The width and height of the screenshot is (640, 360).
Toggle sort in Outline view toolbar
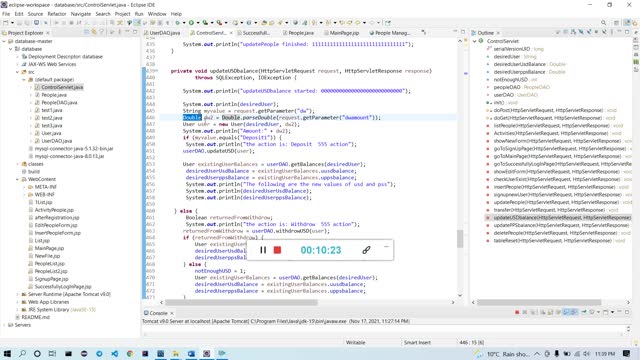tap(573, 32)
